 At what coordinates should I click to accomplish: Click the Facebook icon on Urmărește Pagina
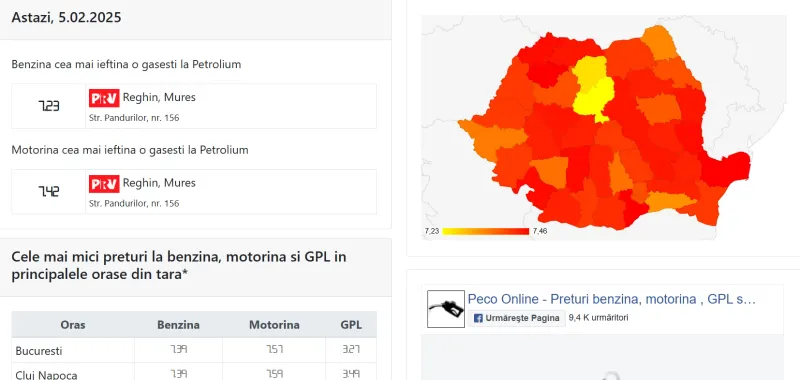tap(478, 318)
